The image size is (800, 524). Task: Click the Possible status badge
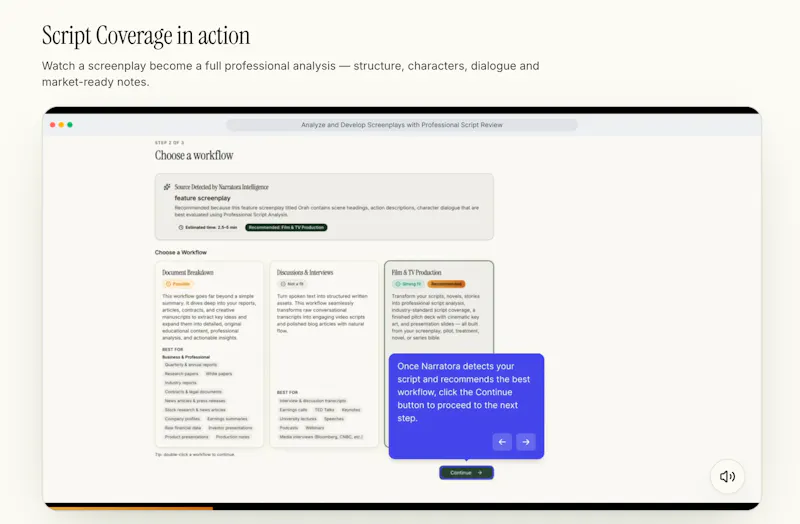click(x=178, y=284)
